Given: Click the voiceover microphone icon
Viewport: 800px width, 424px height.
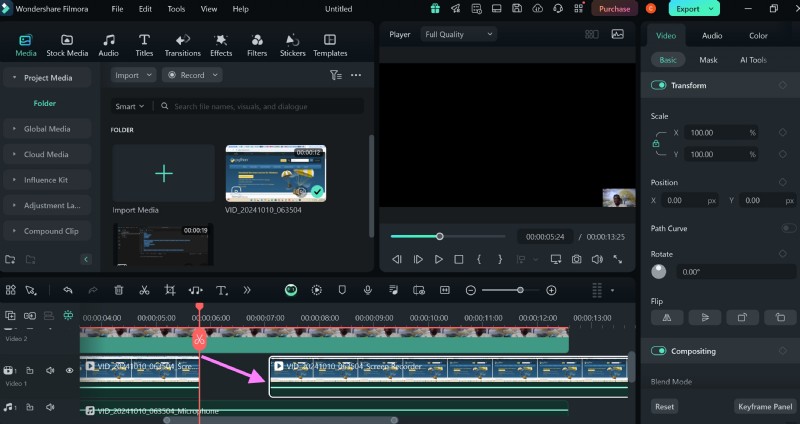Looking at the screenshot, I should pos(367,290).
